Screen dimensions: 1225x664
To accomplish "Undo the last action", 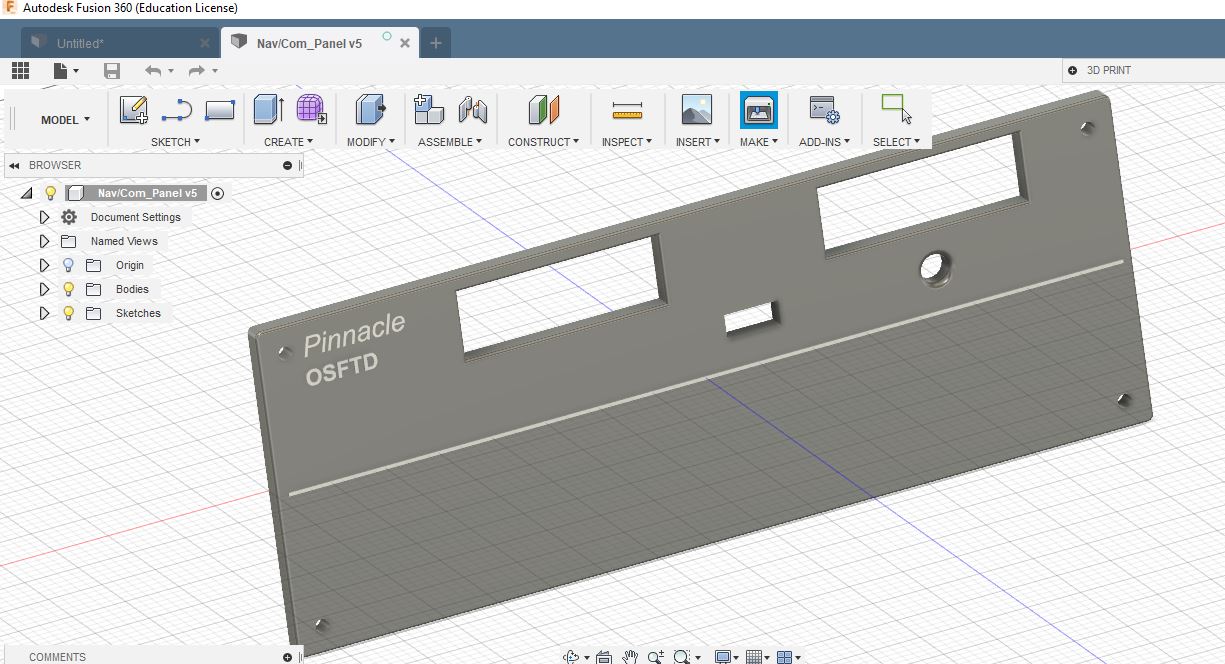I will [x=152, y=70].
